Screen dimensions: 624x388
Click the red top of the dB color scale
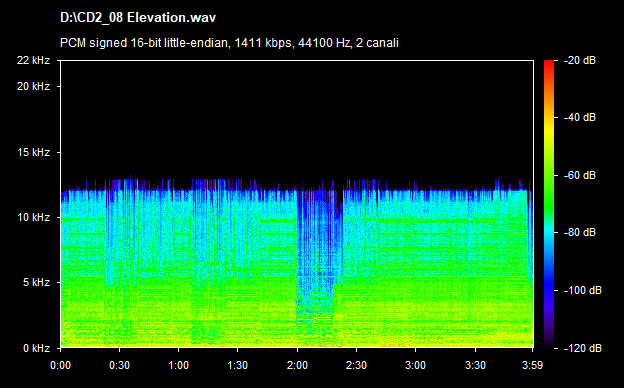coord(549,64)
